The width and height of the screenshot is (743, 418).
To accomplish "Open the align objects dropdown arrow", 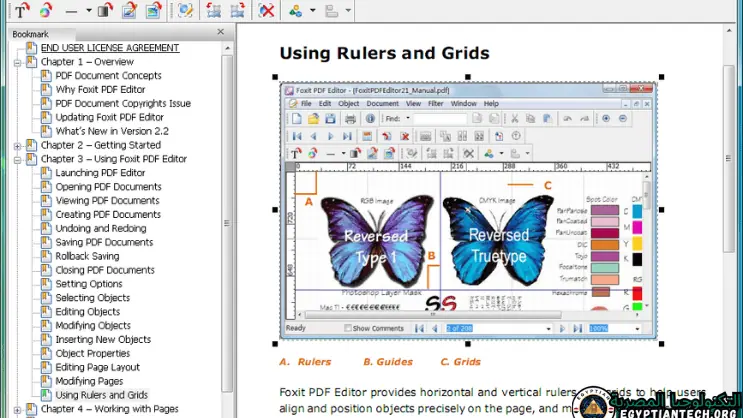I will (348, 10).
